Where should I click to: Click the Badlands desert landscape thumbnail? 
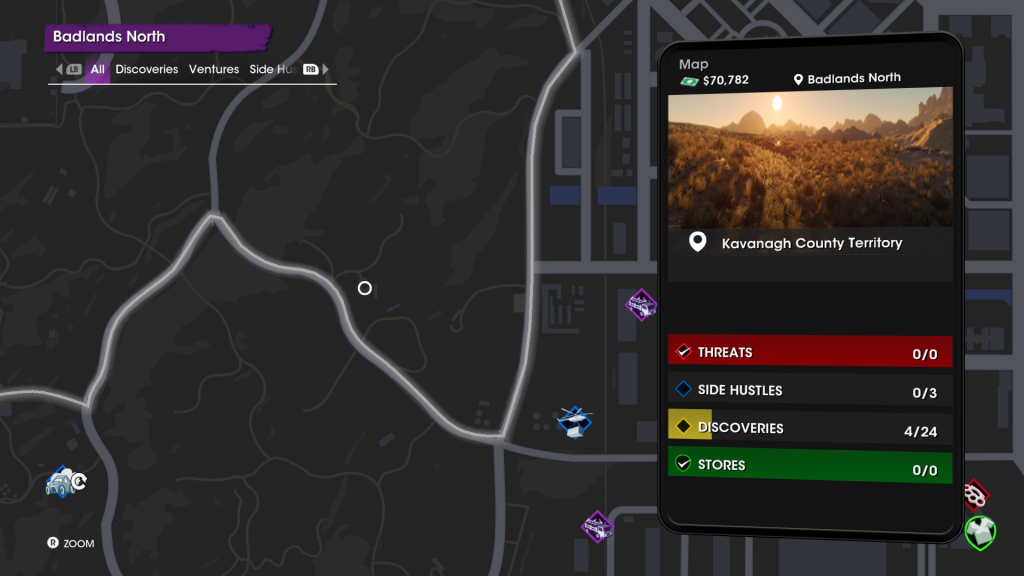click(810, 157)
